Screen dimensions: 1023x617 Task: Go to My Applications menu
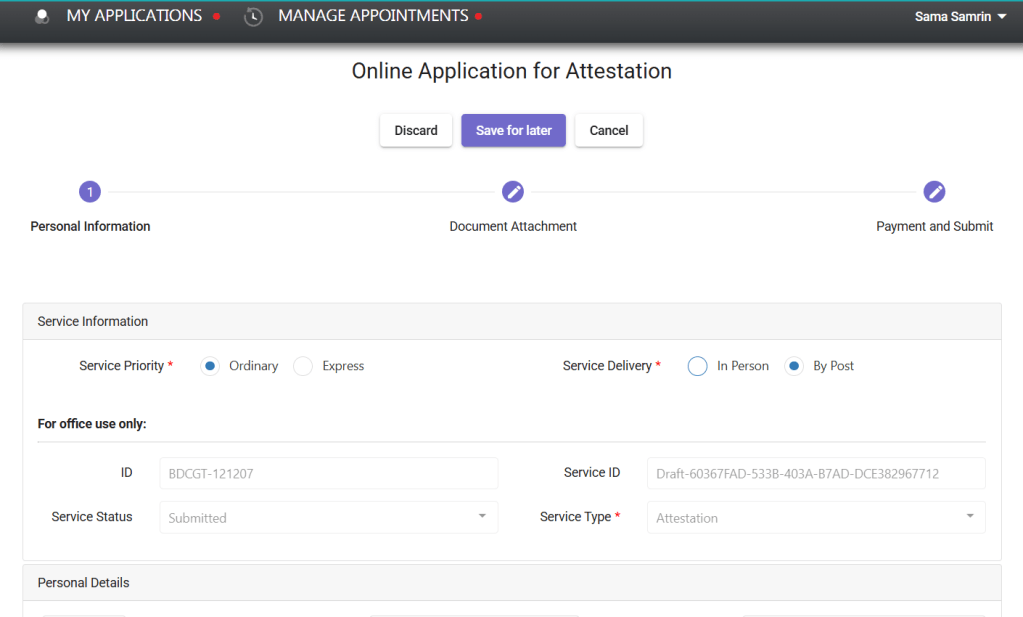coord(134,16)
